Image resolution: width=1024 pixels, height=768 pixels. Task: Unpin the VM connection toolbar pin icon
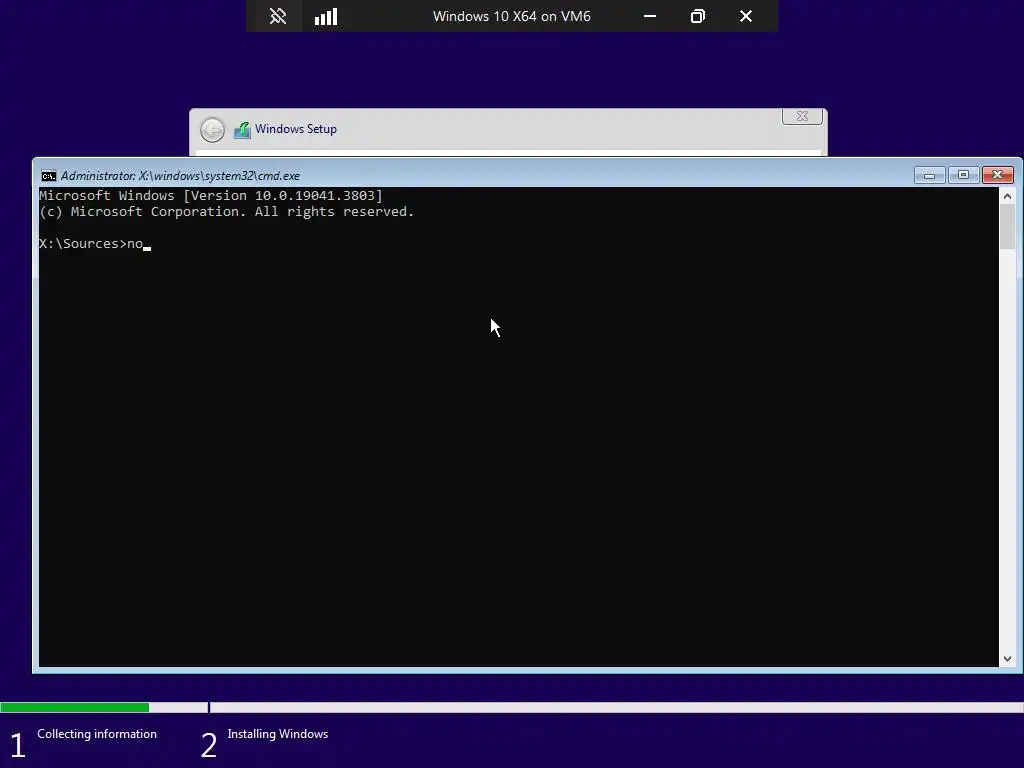278,16
